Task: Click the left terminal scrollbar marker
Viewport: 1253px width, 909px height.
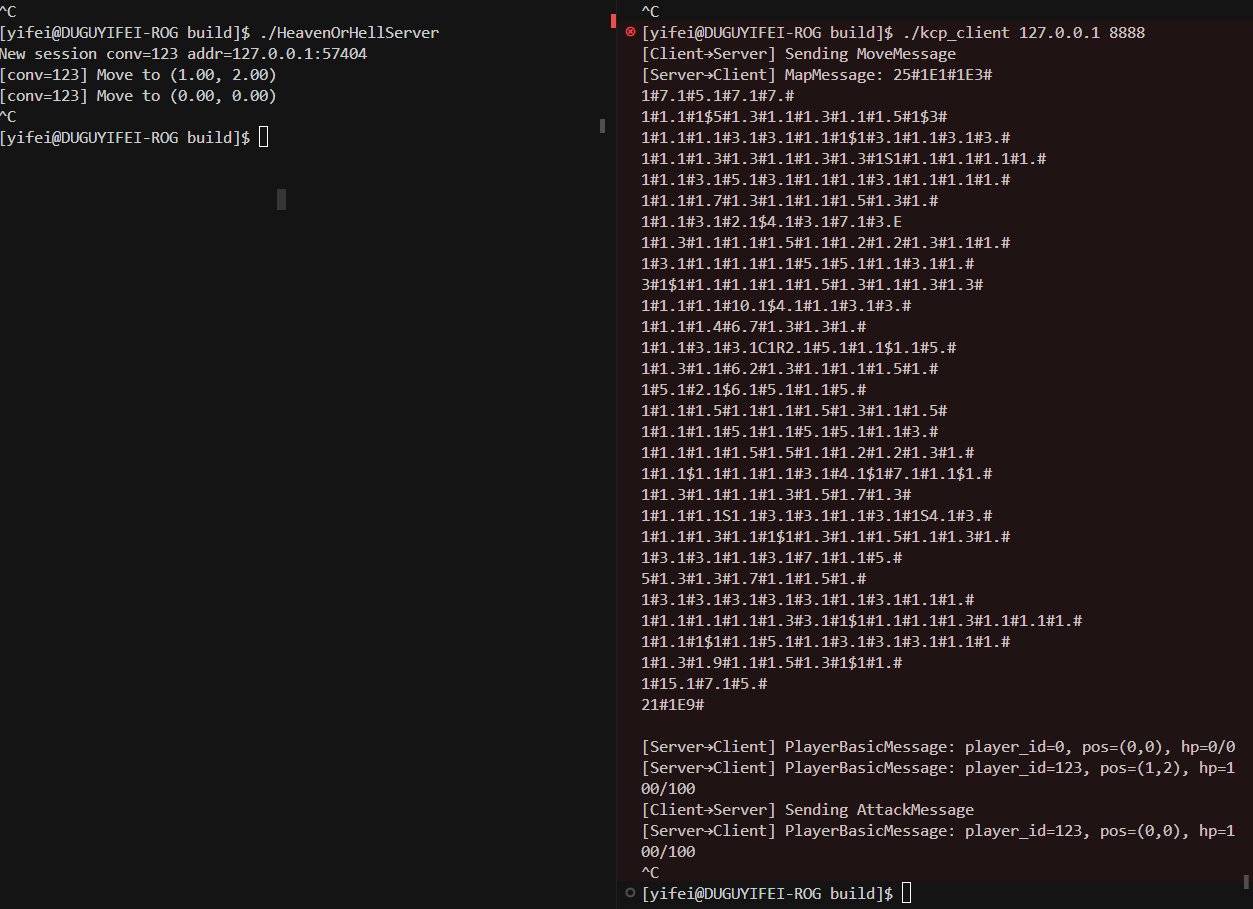Action: tap(602, 126)
